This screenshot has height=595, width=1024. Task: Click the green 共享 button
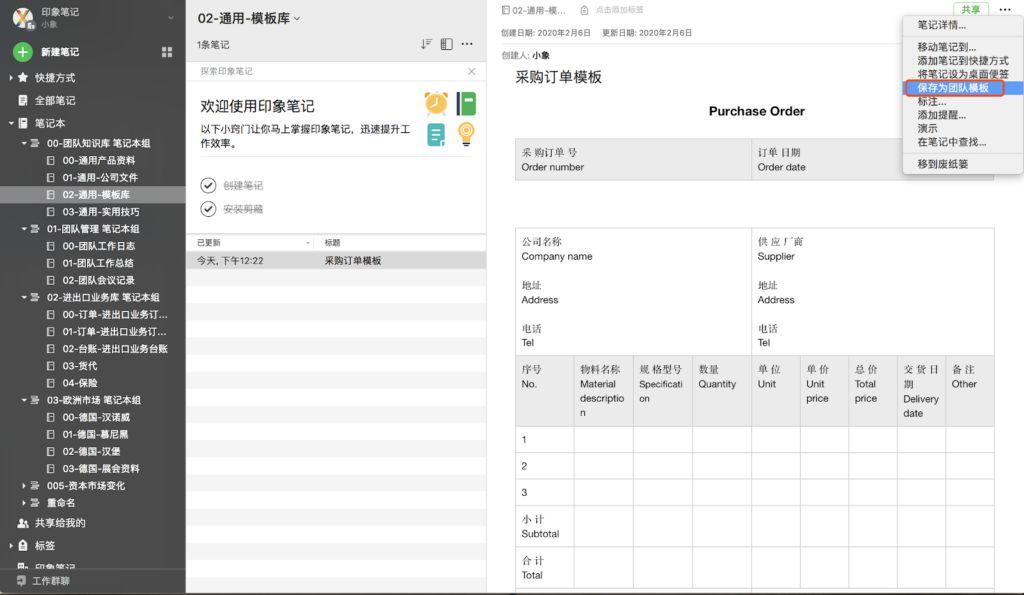tap(970, 9)
